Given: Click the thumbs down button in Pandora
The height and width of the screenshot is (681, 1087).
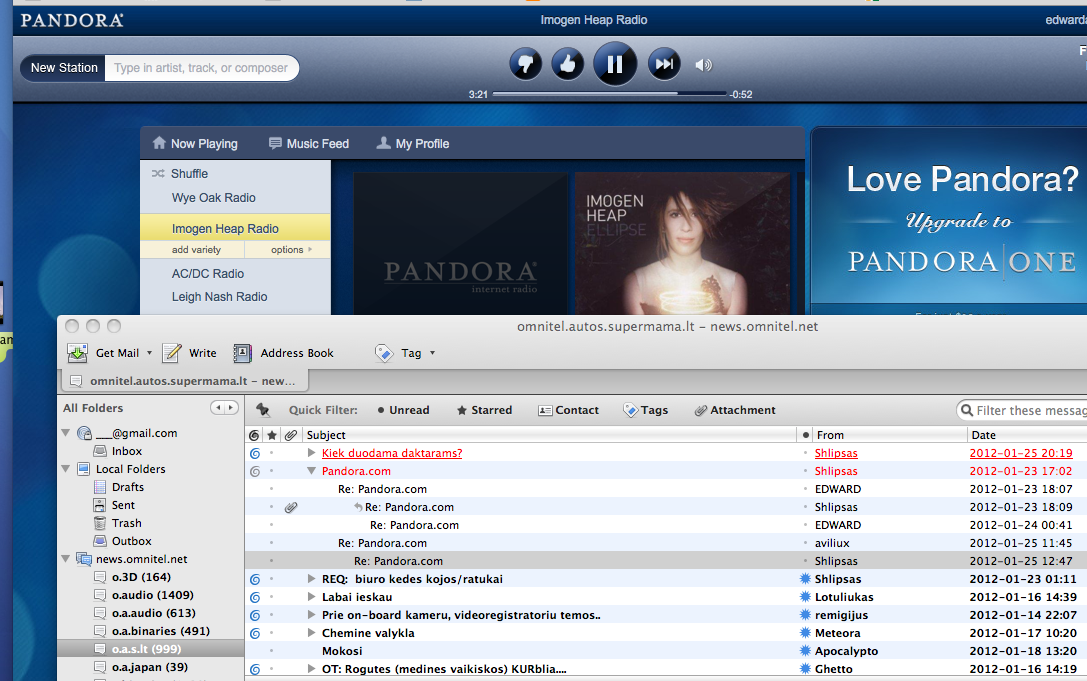Looking at the screenshot, I should pos(525,65).
